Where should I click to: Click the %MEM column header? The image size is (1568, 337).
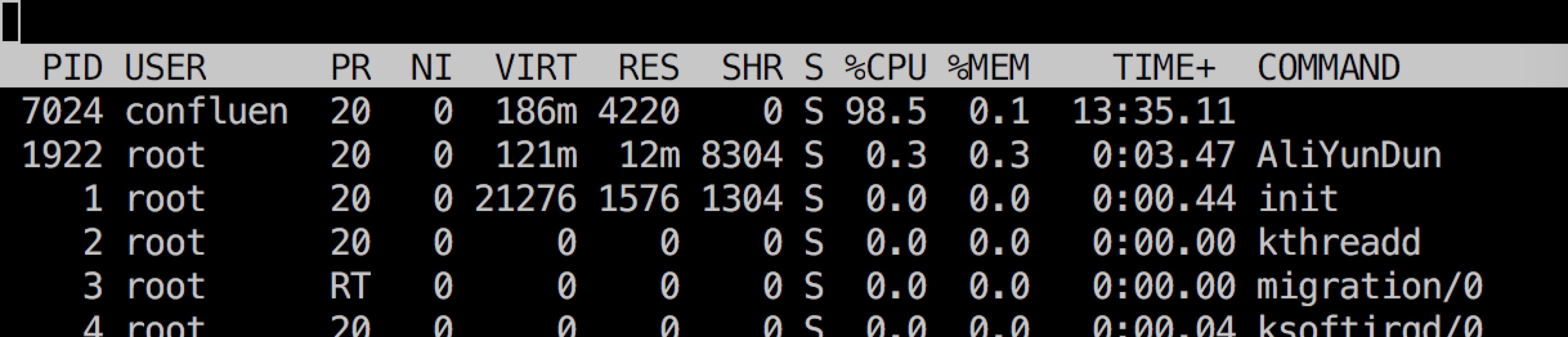[989, 68]
